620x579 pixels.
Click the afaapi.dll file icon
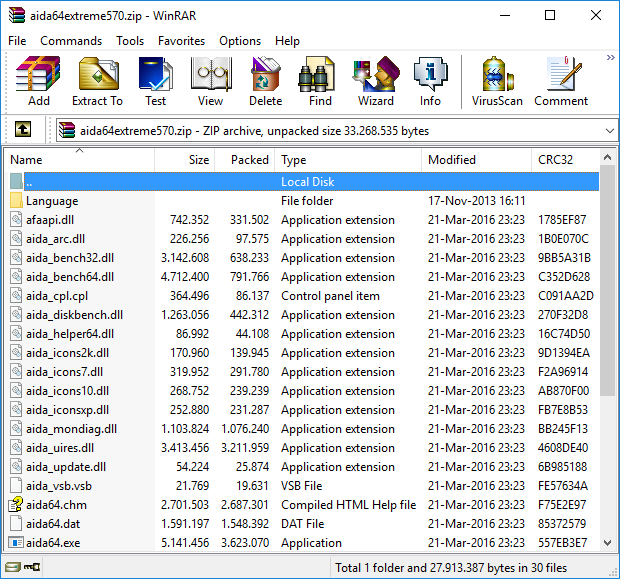click(x=16, y=219)
